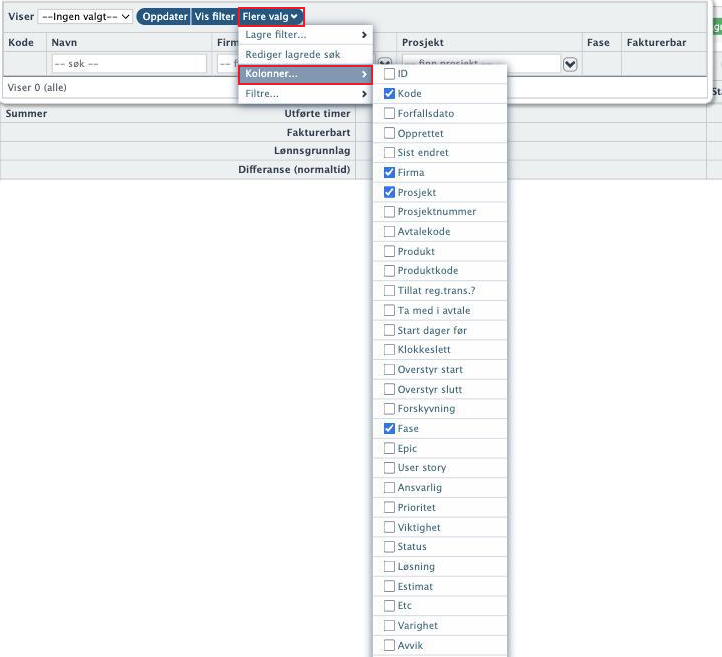
Task: Click the Vis filter button
Action: pyautogui.click(x=215, y=17)
